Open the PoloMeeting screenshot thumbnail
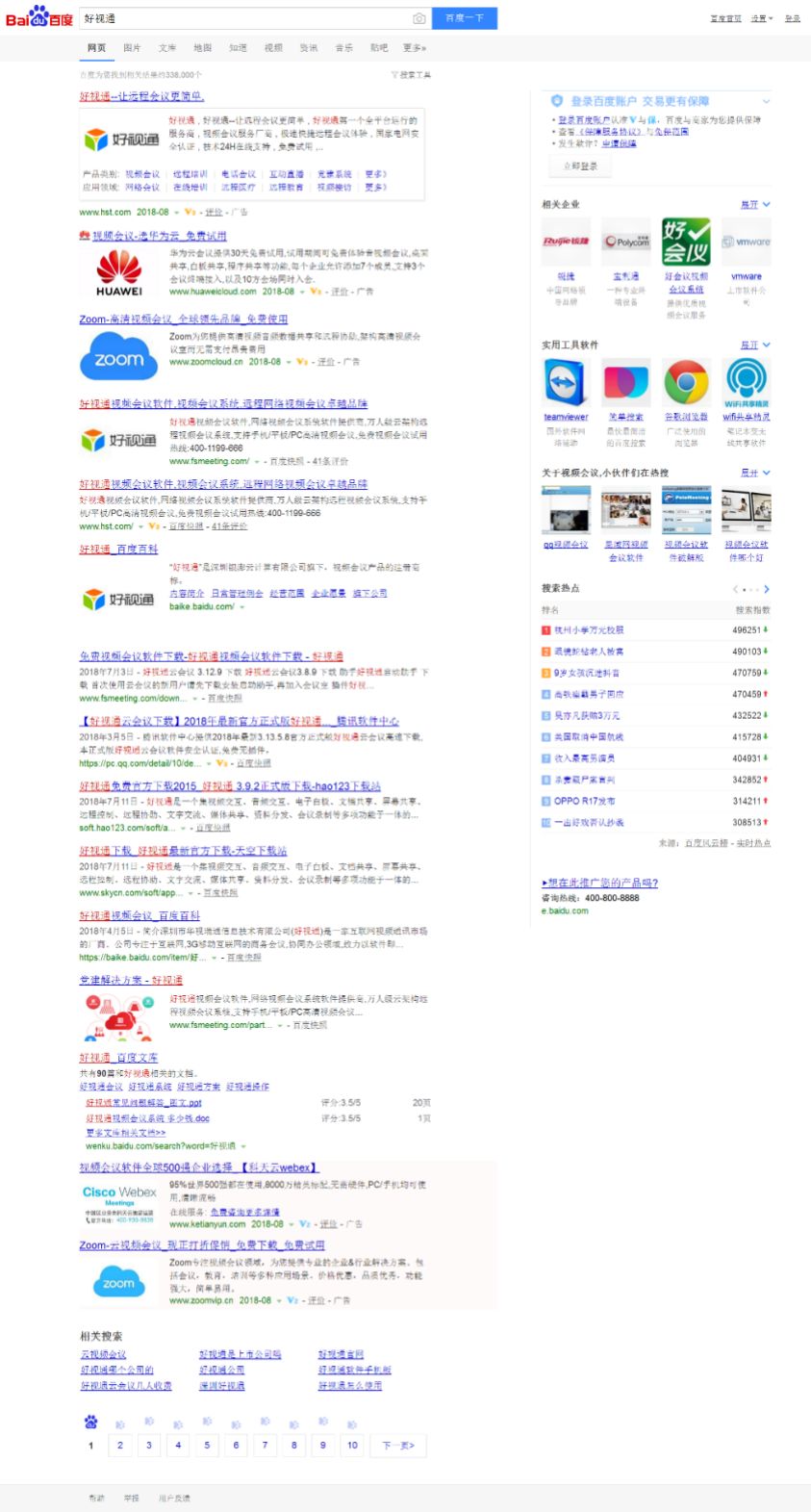The width and height of the screenshot is (811, 1512). pos(686,510)
